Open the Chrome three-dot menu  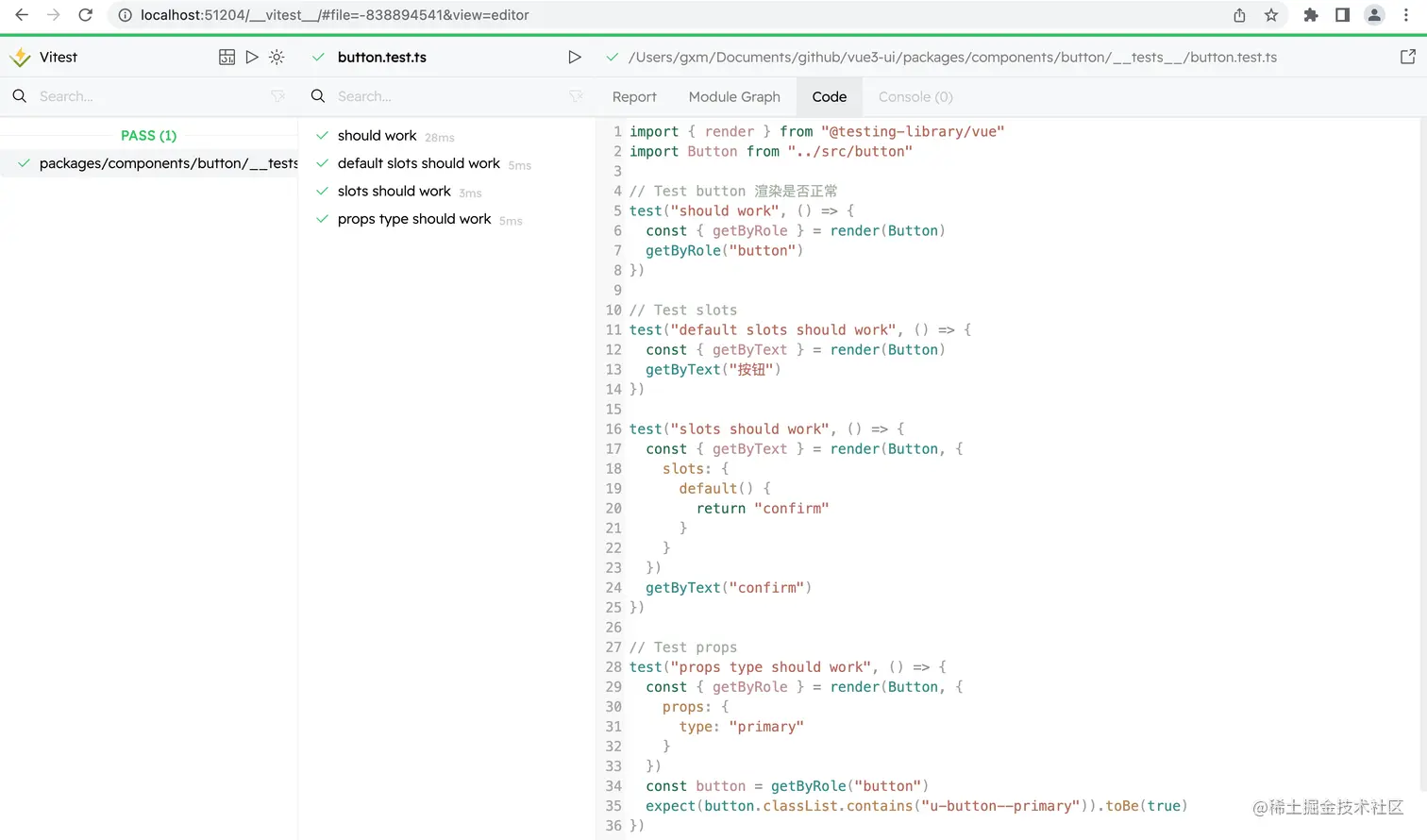[x=1406, y=15]
